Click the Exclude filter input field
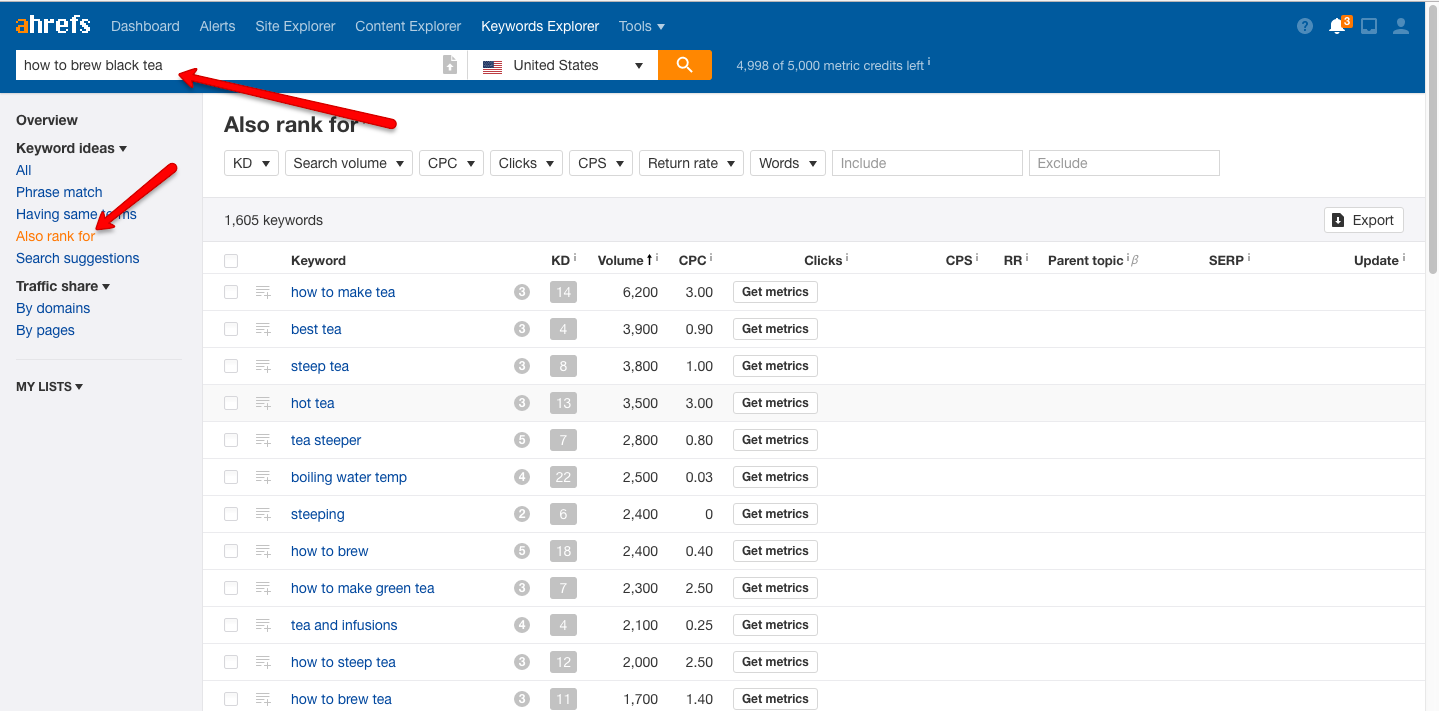This screenshot has height=711, width=1439. click(1124, 163)
